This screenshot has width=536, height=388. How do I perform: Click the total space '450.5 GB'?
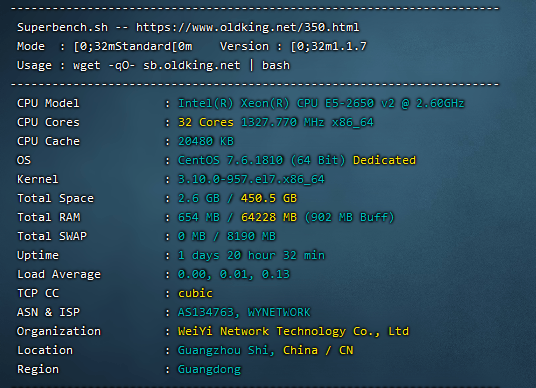pyautogui.click(x=269, y=198)
